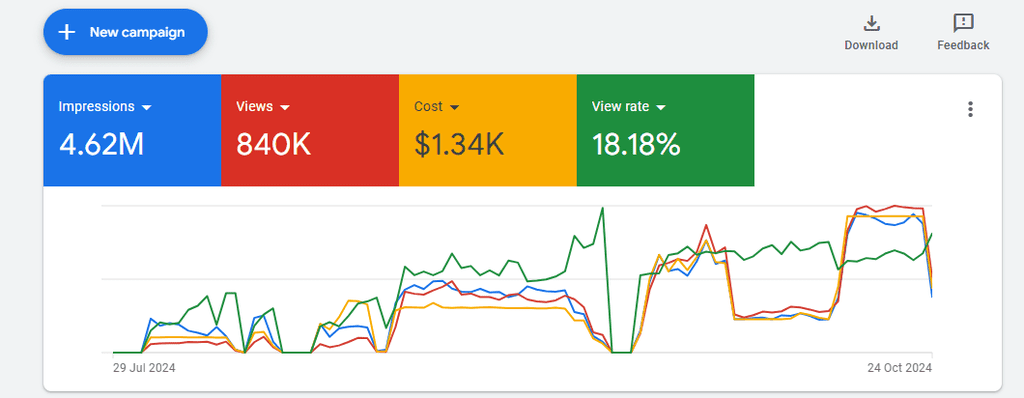Click the plus icon in New campaign
The width and height of the screenshot is (1024, 398).
coord(67,32)
